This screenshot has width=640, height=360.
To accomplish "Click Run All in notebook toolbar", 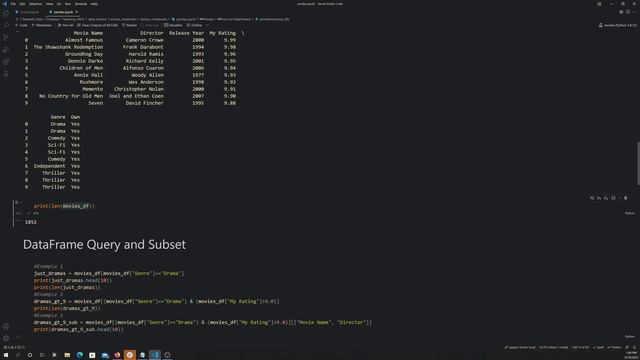I will 65,25.
